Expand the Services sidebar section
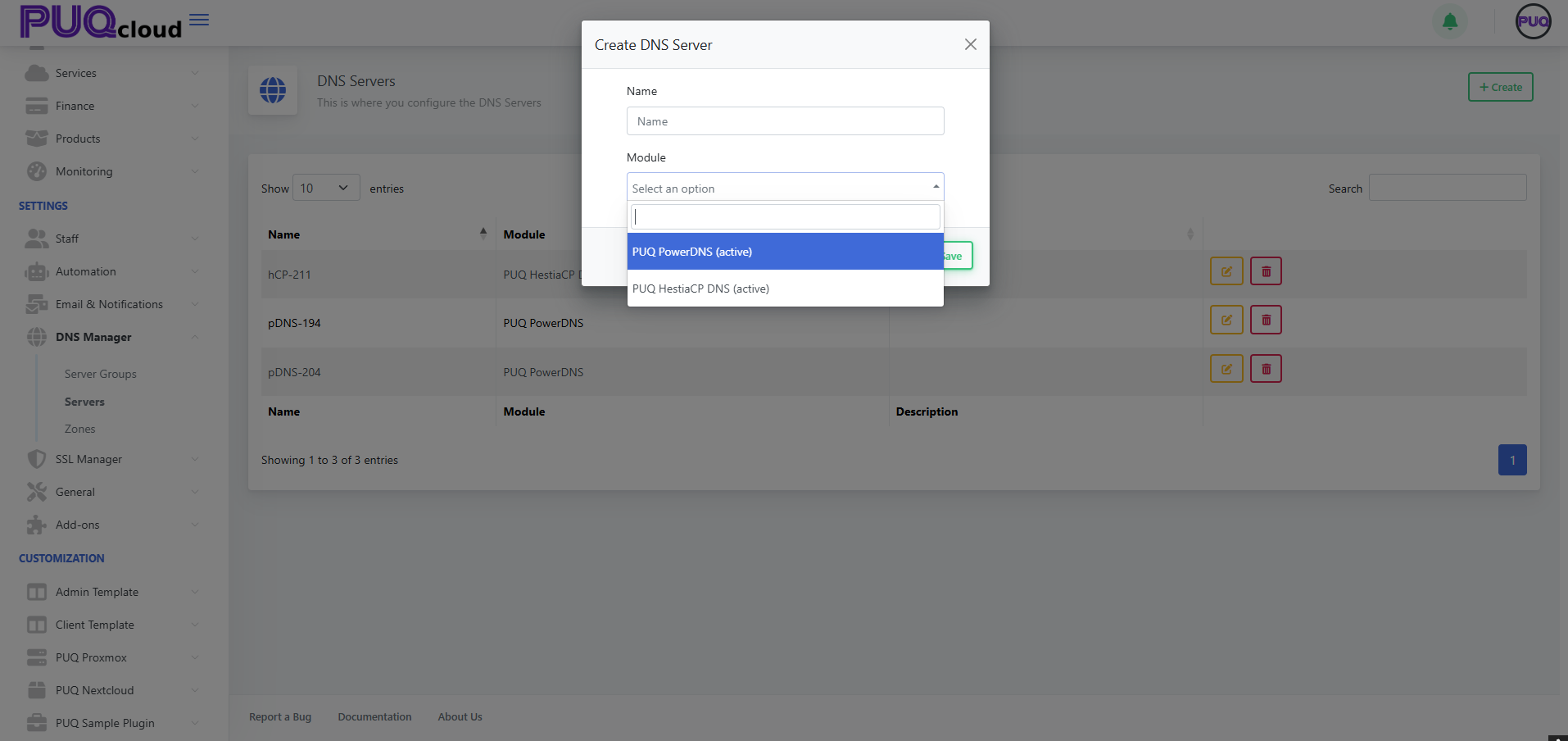 76,73
